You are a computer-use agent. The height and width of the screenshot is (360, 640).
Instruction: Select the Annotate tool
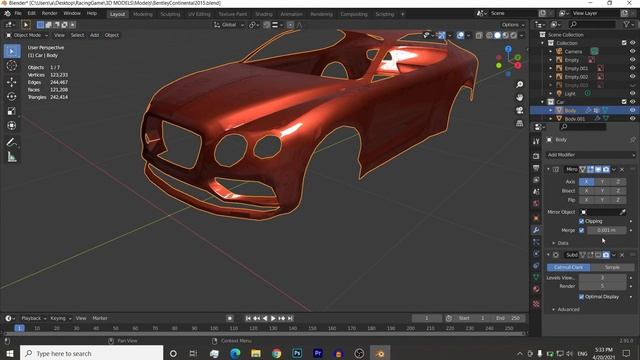point(11,142)
